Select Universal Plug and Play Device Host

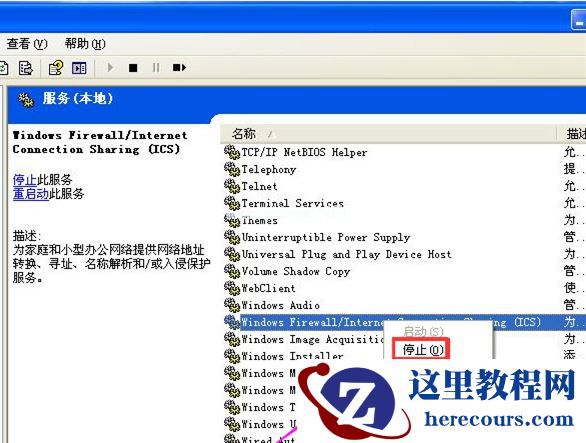pyautogui.click(x=346, y=254)
